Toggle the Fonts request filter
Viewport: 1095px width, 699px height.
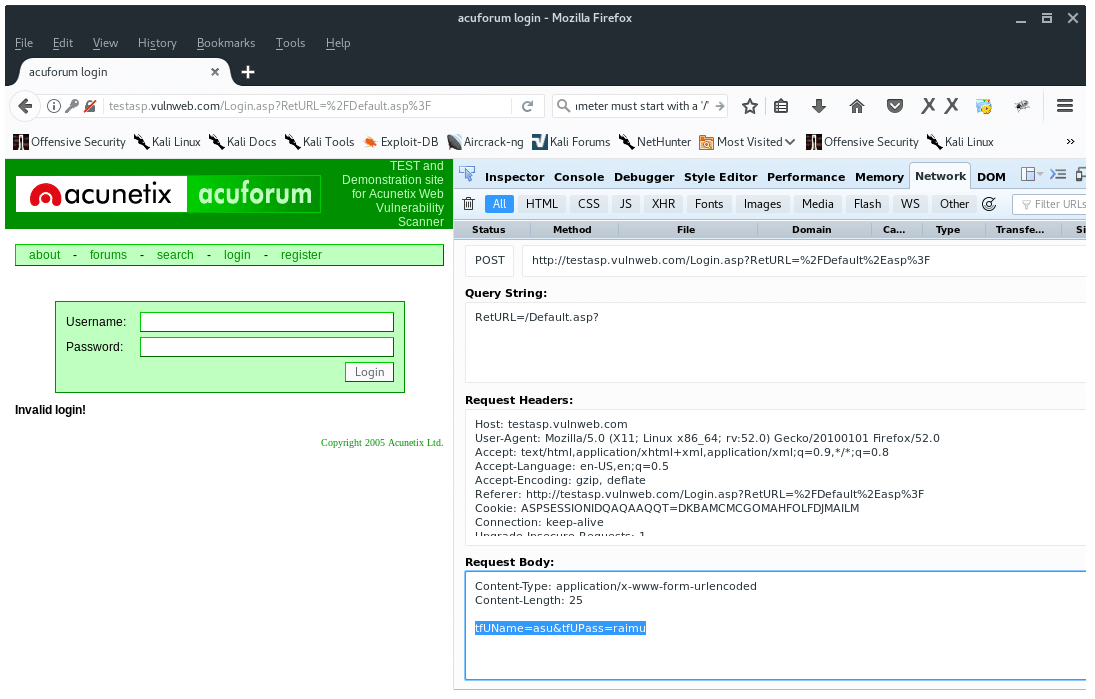(709, 204)
